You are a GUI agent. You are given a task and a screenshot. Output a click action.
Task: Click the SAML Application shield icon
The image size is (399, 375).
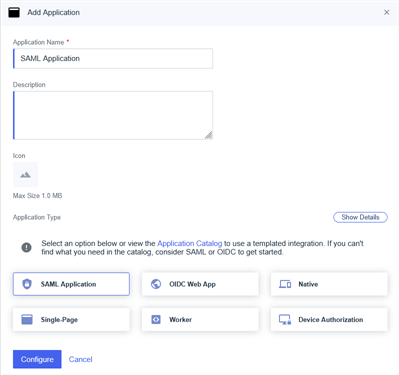coord(27,284)
